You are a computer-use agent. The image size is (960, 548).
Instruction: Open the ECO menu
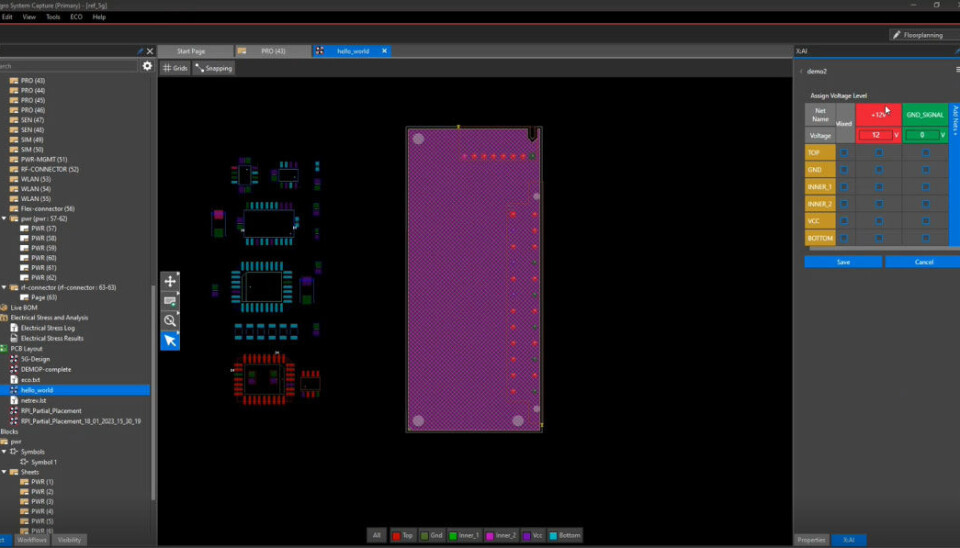point(76,17)
